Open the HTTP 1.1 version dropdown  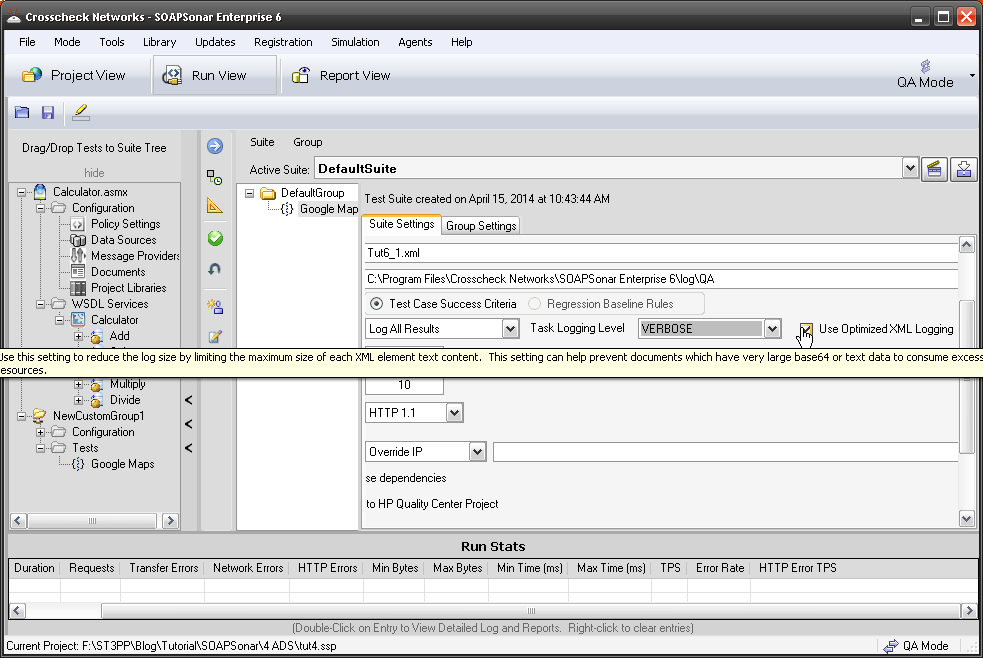tap(455, 413)
